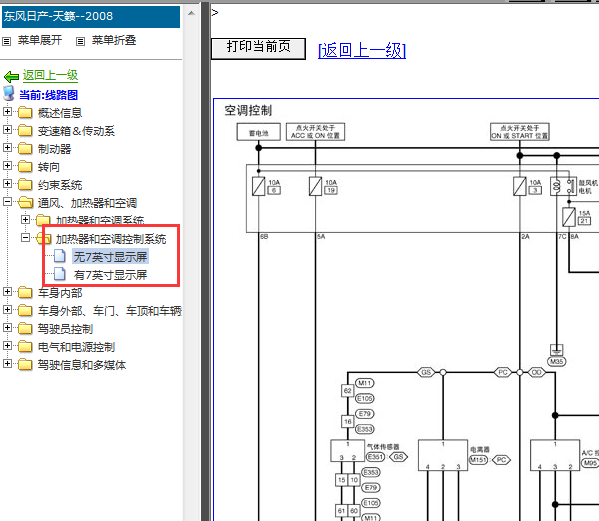
Task: Click the green back arrow icon
Action: 11,76
